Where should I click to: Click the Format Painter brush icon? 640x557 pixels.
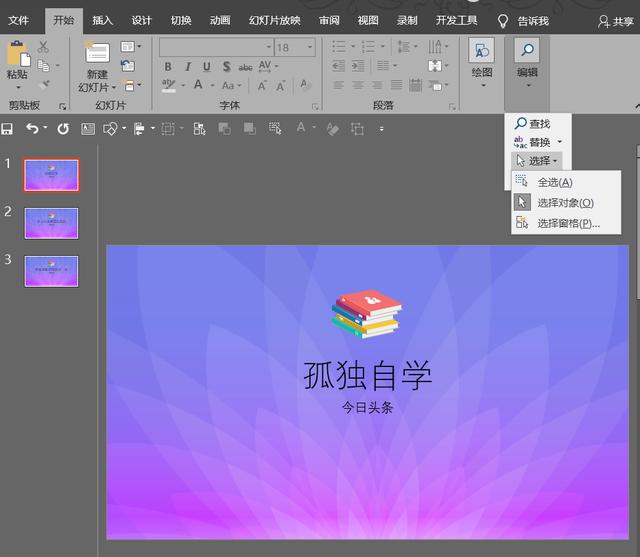pos(44,84)
